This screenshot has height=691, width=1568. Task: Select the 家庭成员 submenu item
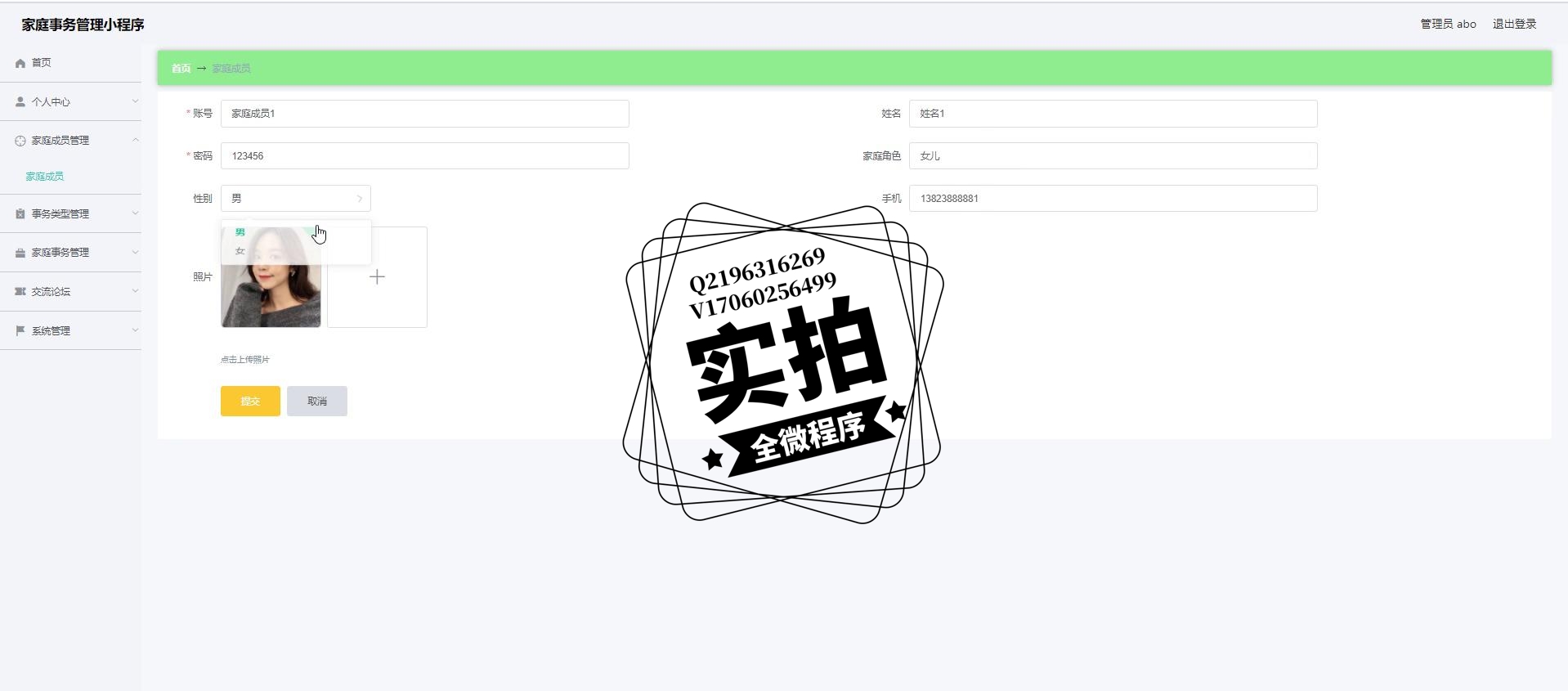[x=45, y=177]
